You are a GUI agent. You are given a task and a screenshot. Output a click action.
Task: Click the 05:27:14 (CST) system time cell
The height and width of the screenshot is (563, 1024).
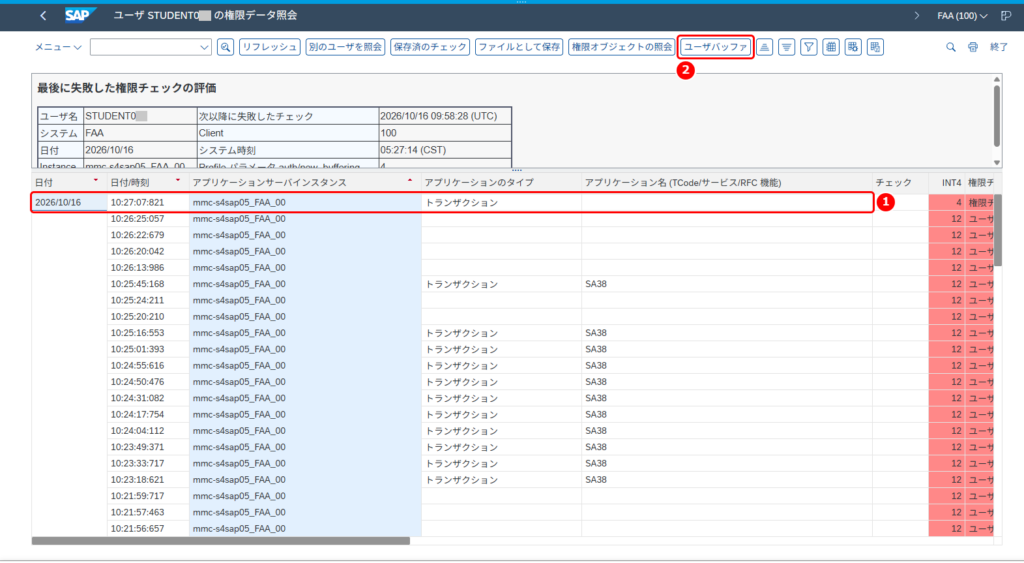click(x=445, y=150)
